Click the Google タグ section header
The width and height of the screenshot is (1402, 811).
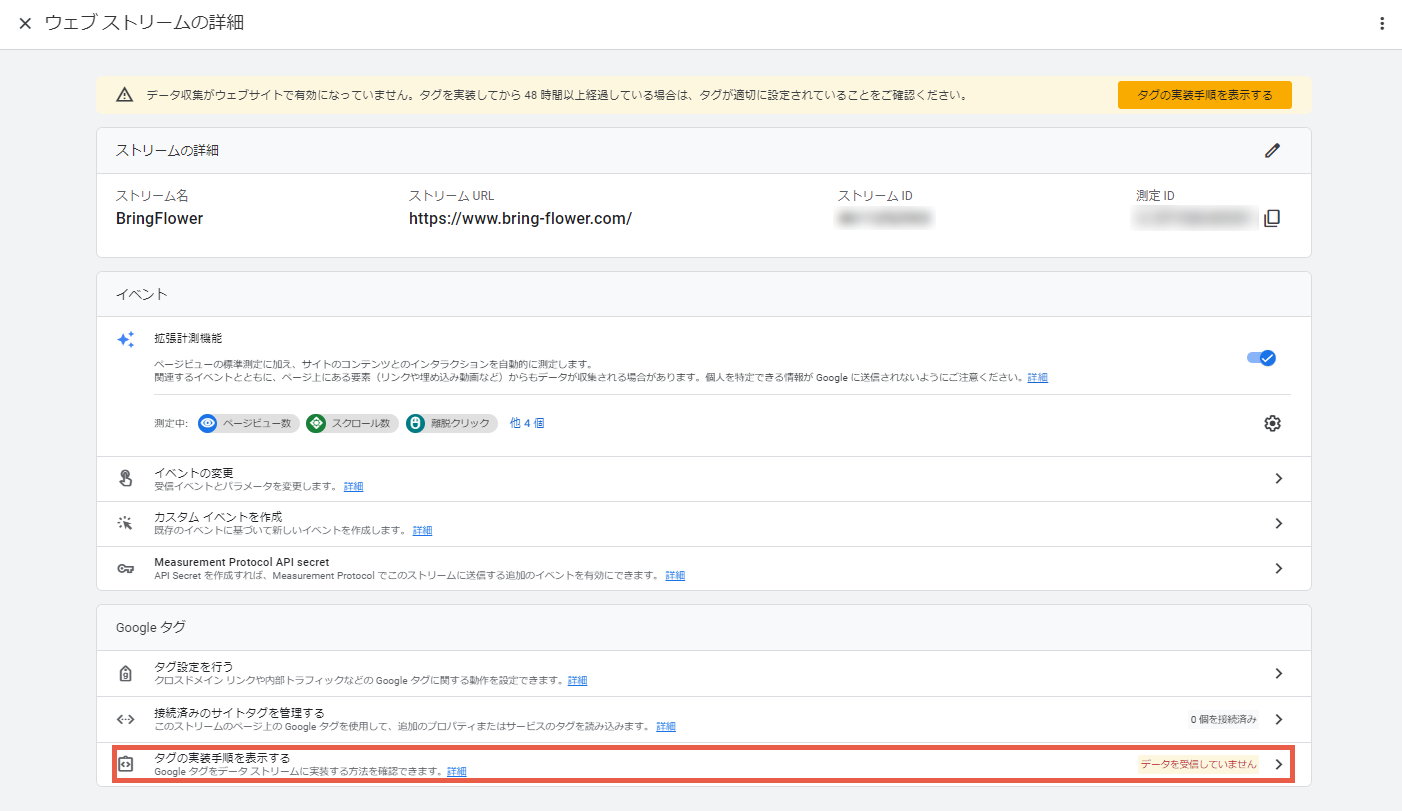[151, 627]
